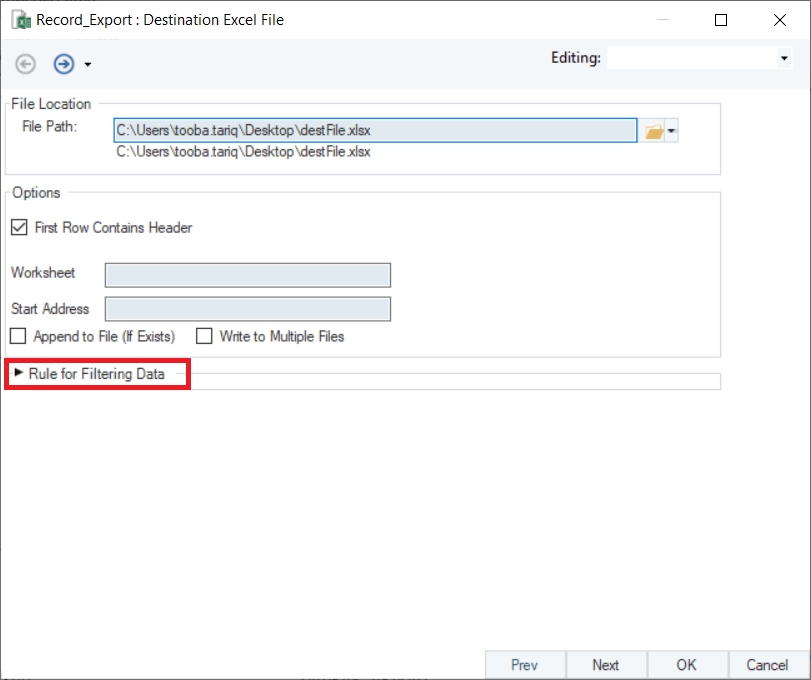This screenshot has width=811, height=680.
Task: Open the dropdown beside the forward arrow
Action: coord(88,65)
